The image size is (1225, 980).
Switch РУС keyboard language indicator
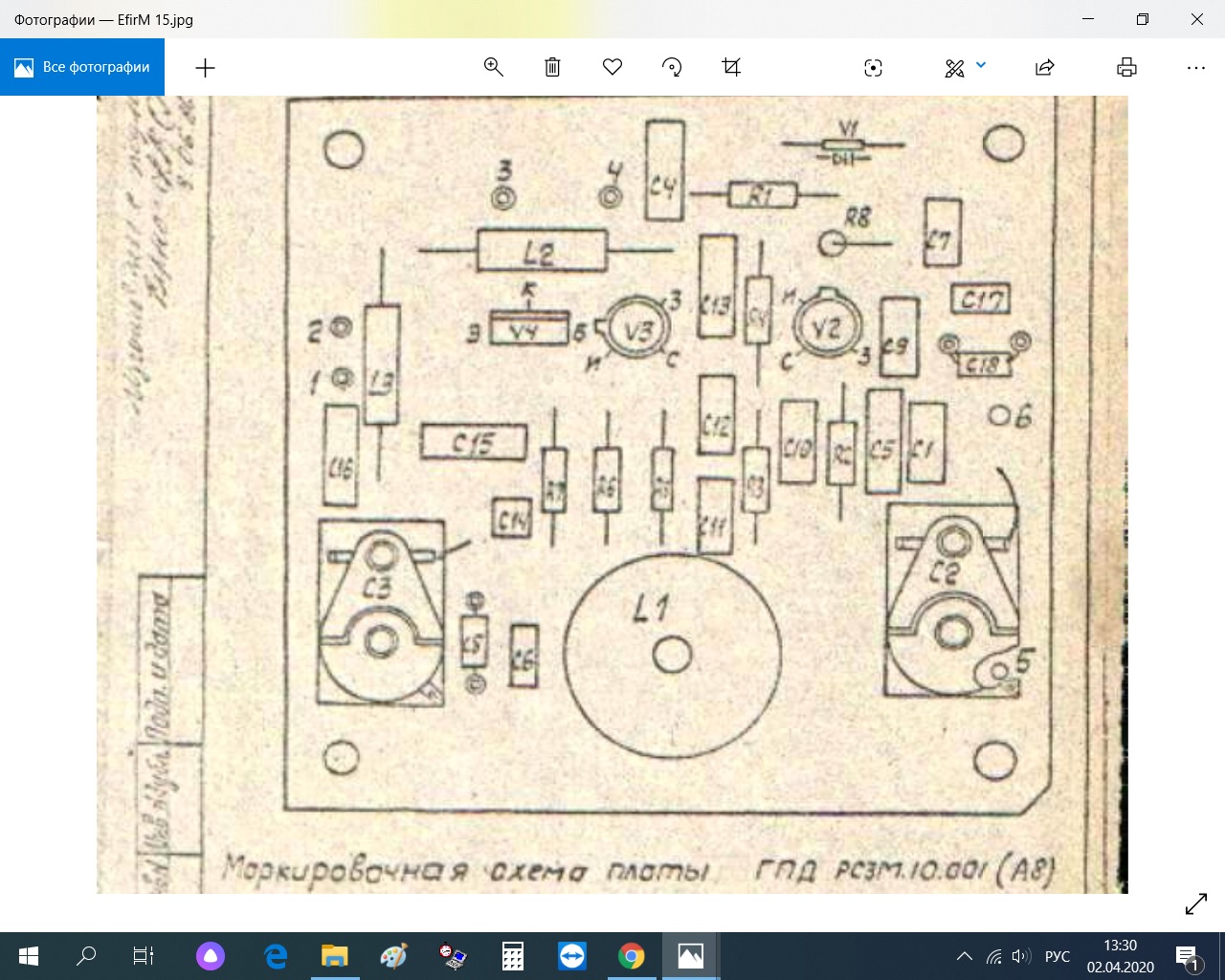pyautogui.click(x=1058, y=956)
